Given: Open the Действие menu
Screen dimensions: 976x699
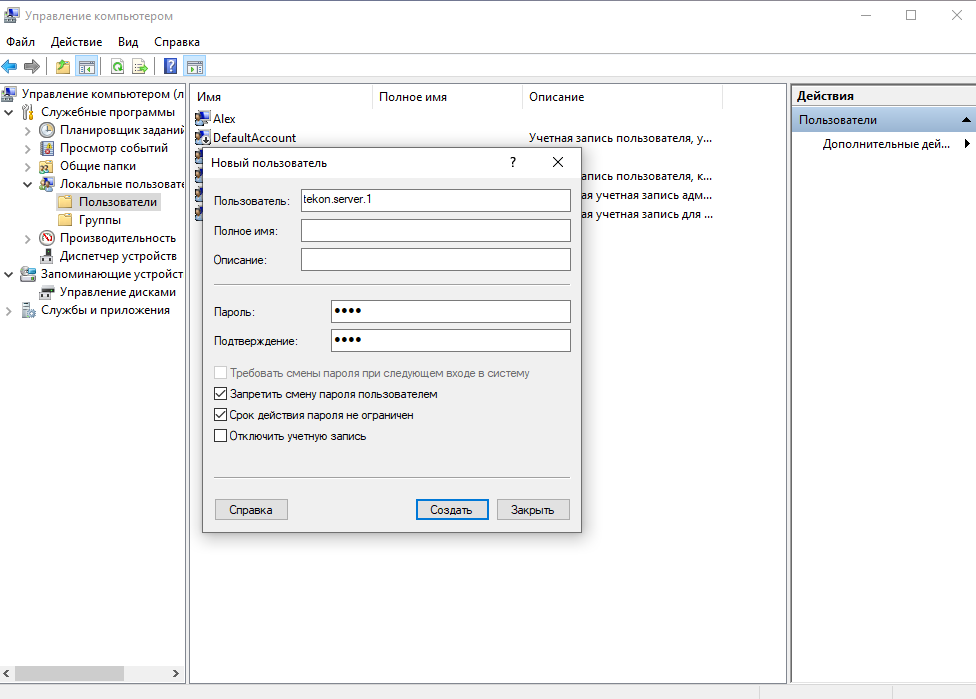Looking at the screenshot, I should (76, 42).
